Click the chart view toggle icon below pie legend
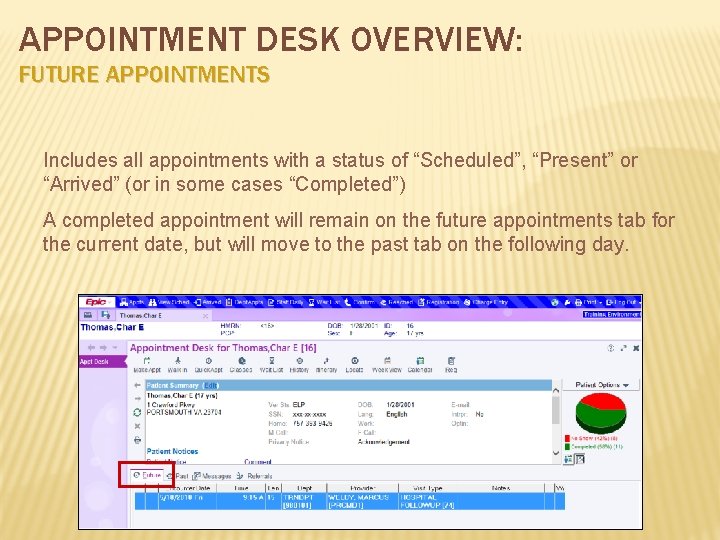Screen dimensions: 720x540 [x=580, y=459]
